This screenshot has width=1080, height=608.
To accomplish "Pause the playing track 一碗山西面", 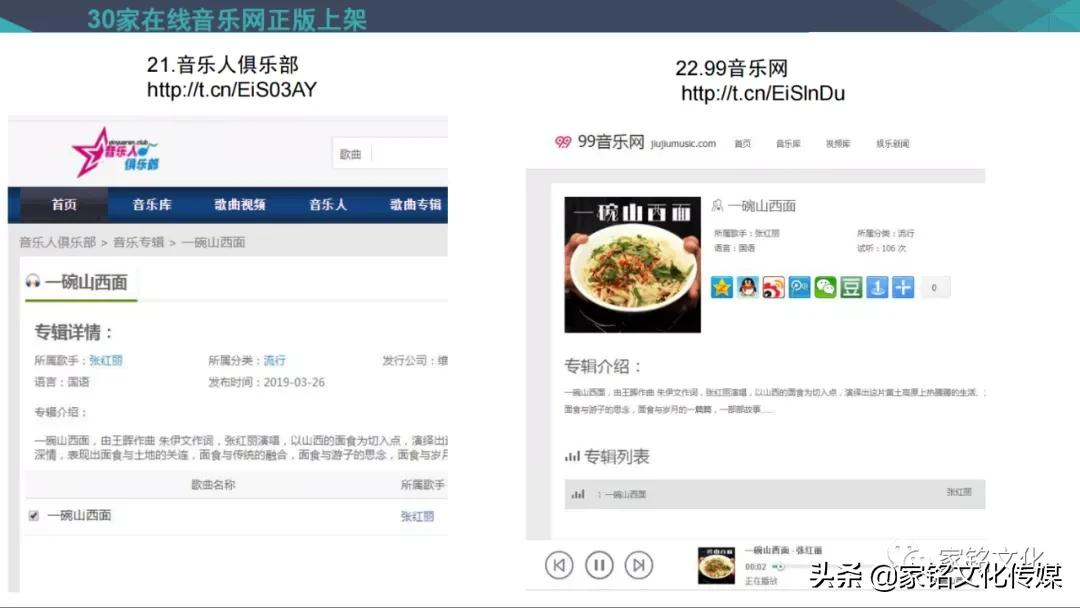I will point(599,565).
